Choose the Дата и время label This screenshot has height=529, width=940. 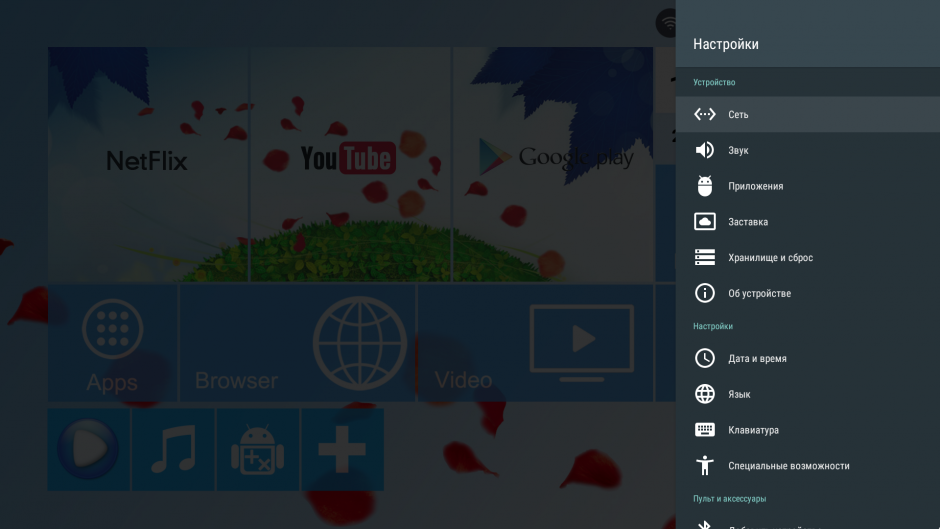click(757, 359)
